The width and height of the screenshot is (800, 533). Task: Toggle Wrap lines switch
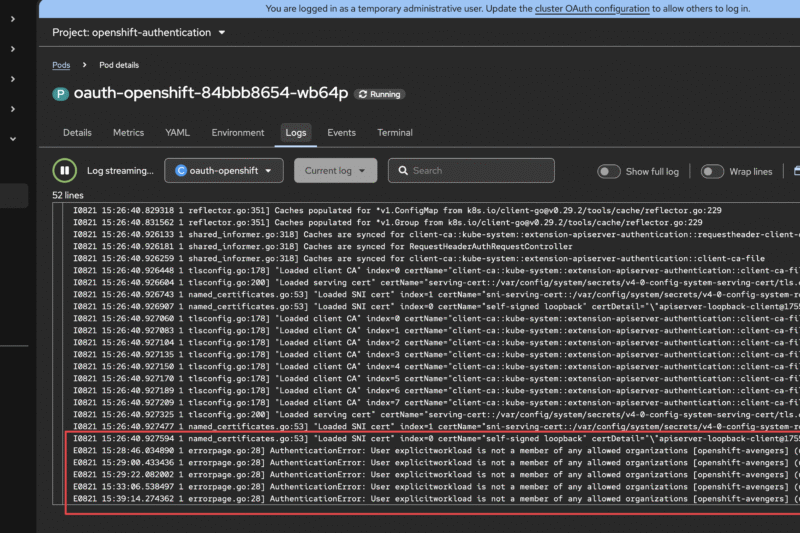(712, 171)
